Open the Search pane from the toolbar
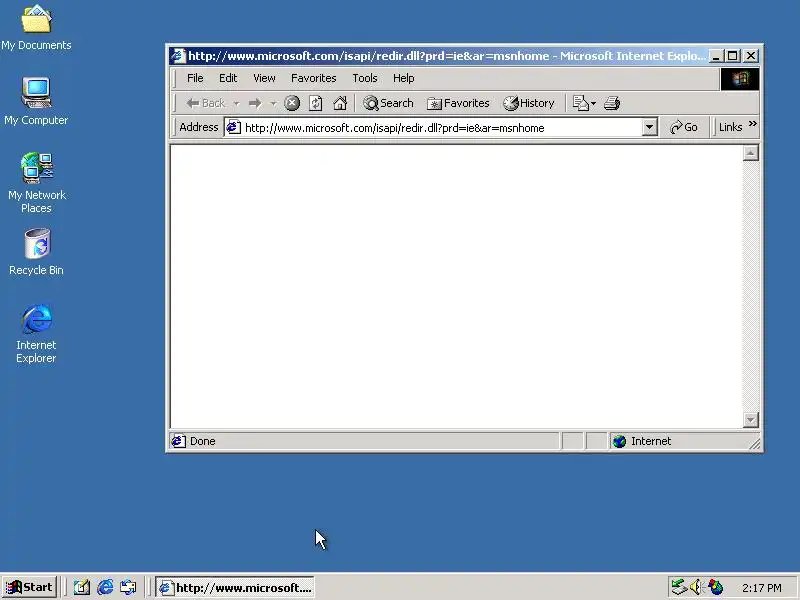This screenshot has width=800, height=600. 388,104
